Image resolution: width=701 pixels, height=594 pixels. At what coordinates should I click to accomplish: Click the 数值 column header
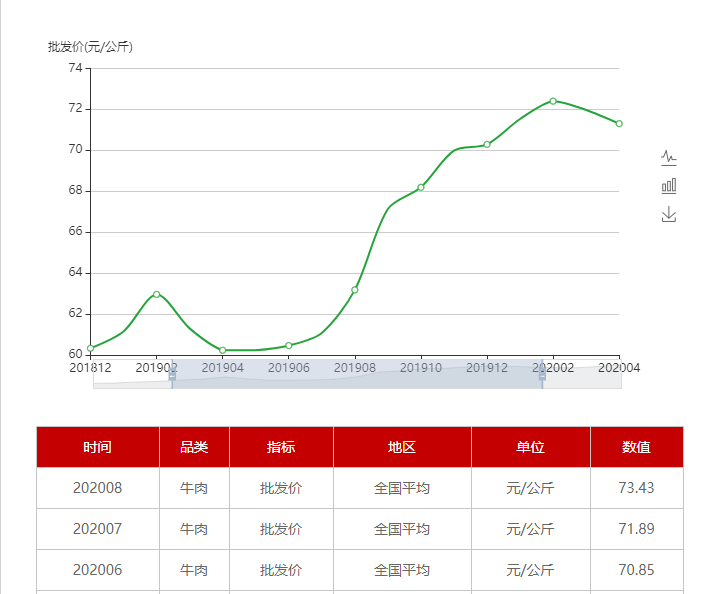636,447
